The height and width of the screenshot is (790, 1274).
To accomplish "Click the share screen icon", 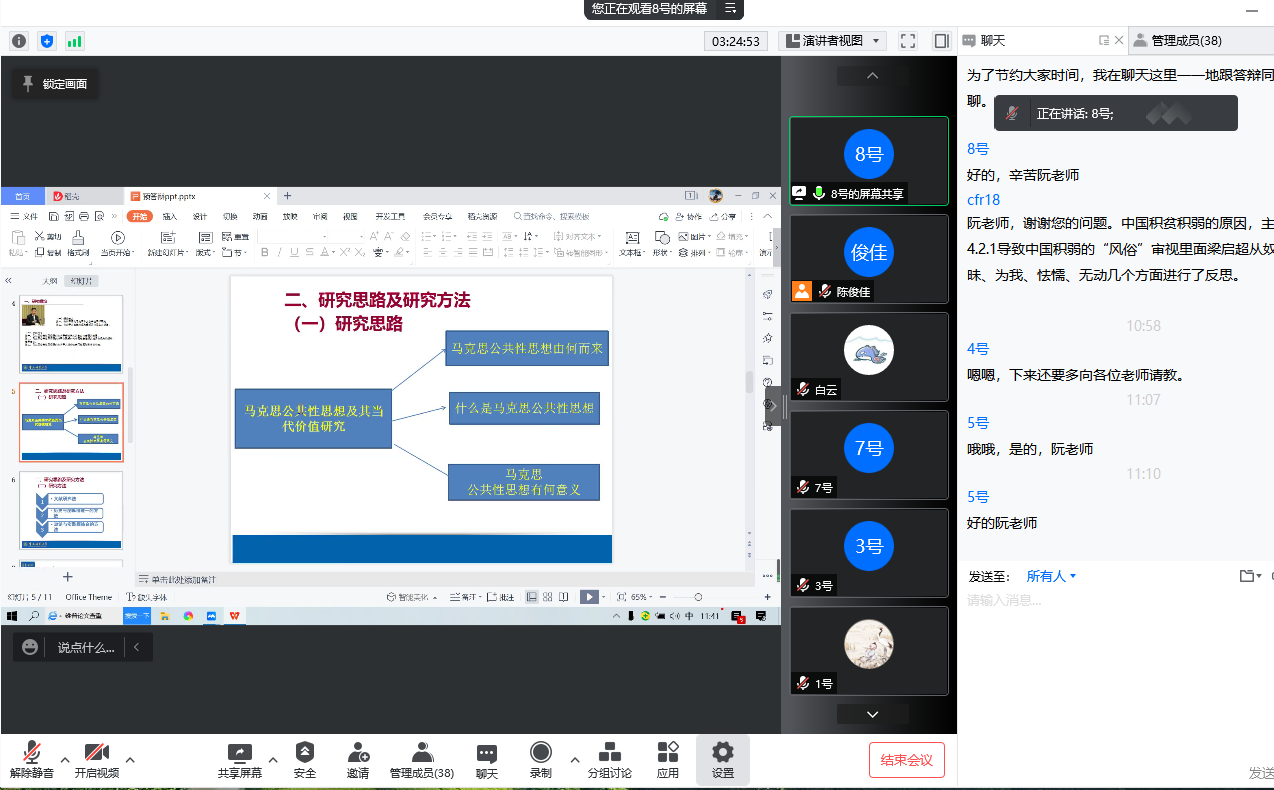I will [x=239, y=753].
